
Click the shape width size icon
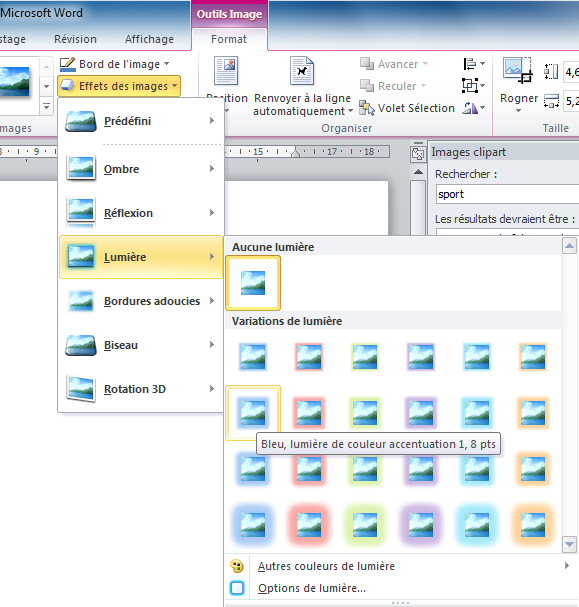click(551, 101)
